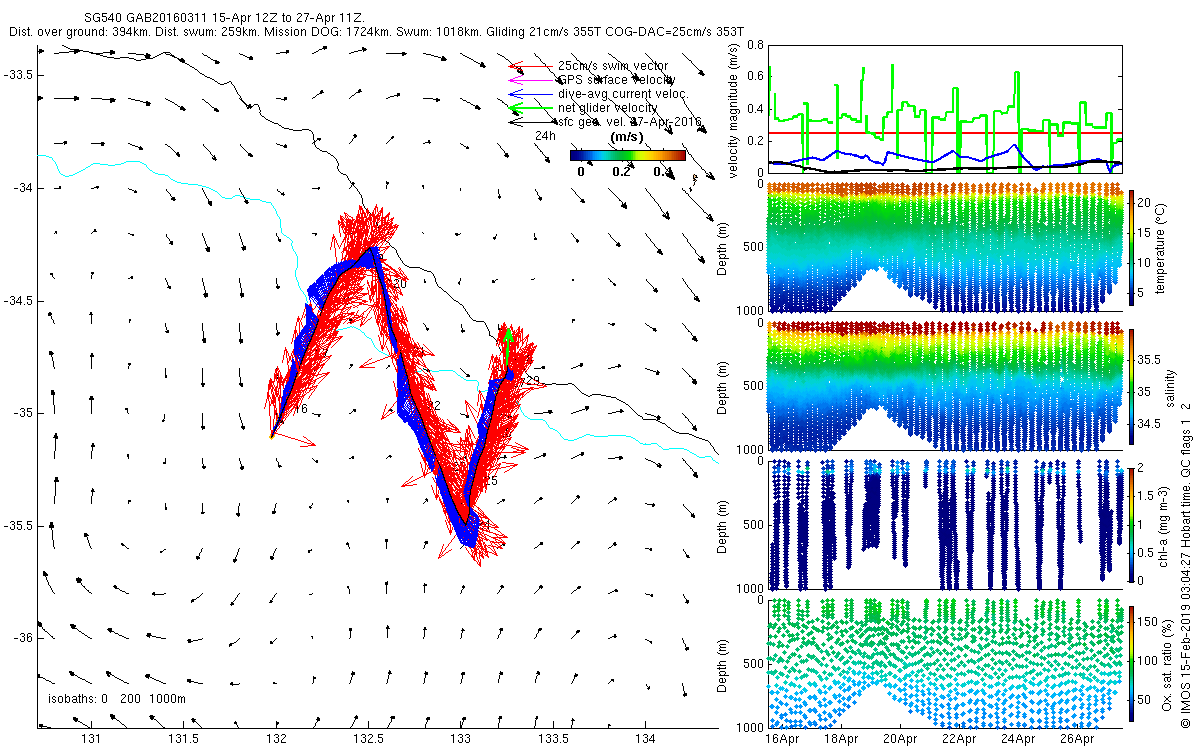Click the '24h' label under the legend
1200x750 pixels.
click(x=545, y=135)
